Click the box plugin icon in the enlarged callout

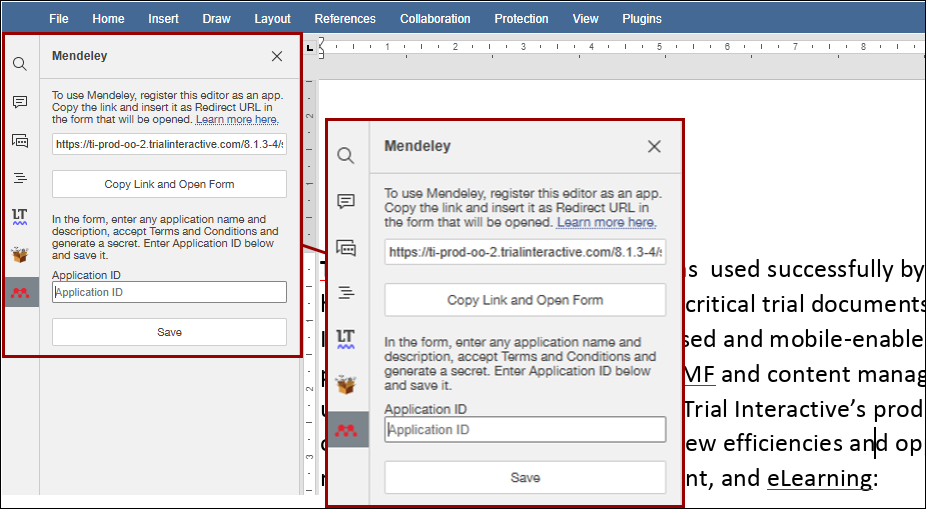coord(346,384)
